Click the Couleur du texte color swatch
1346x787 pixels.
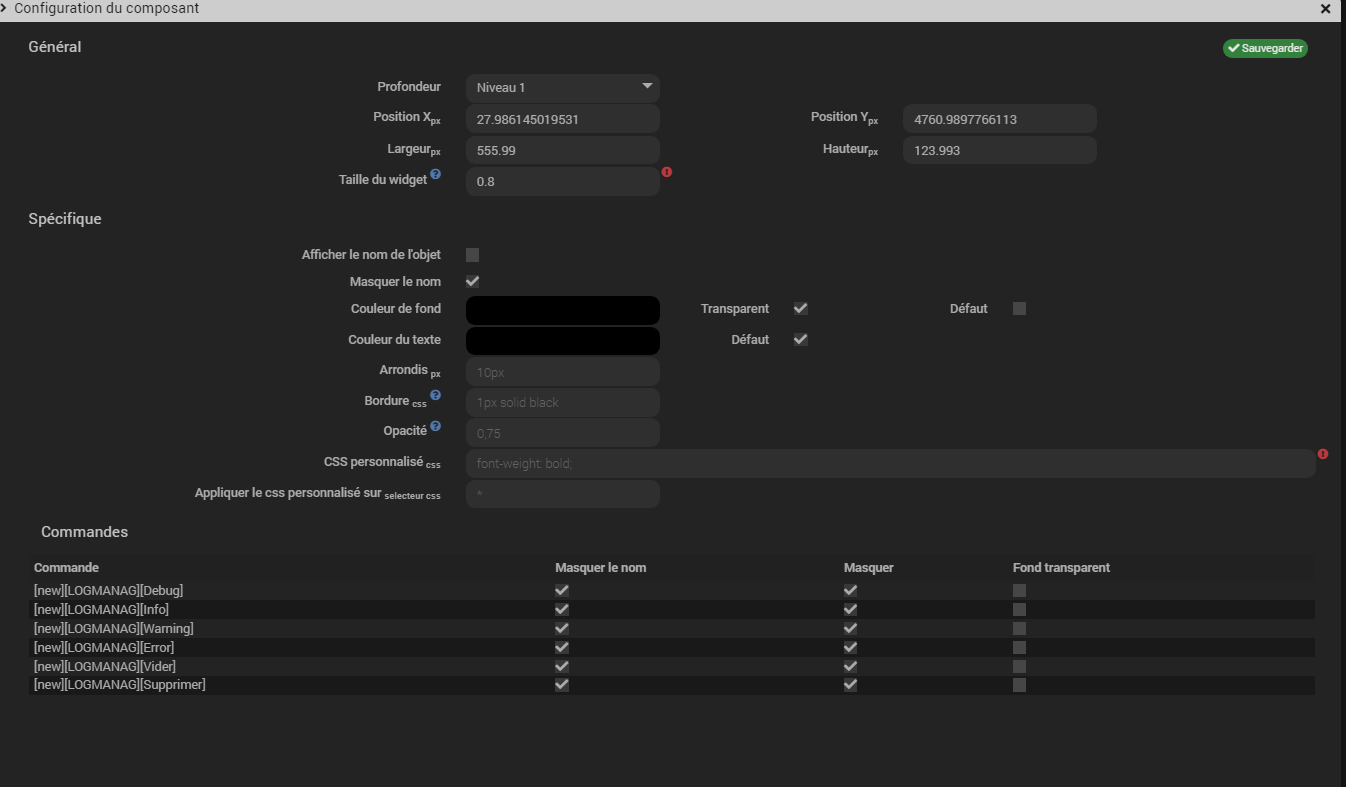(562, 341)
